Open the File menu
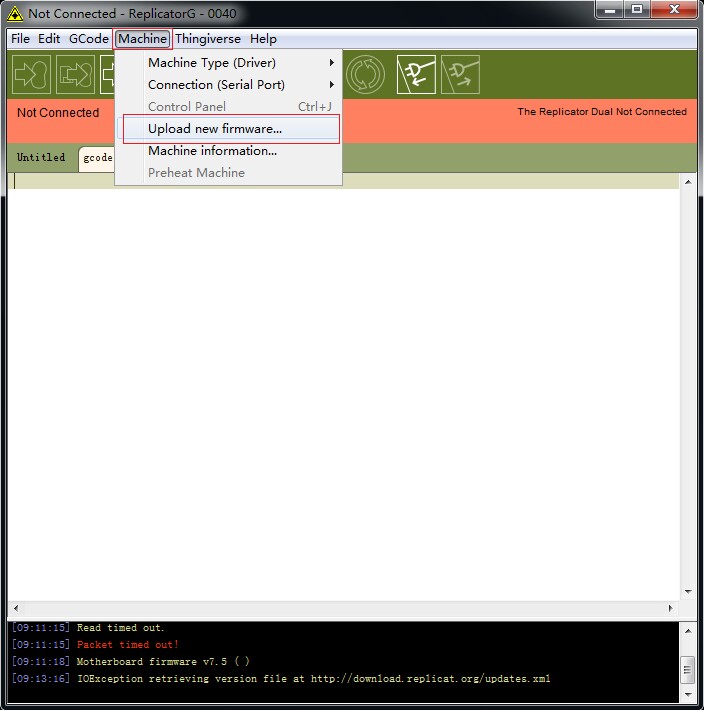 pyautogui.click(x=20, y=39)
